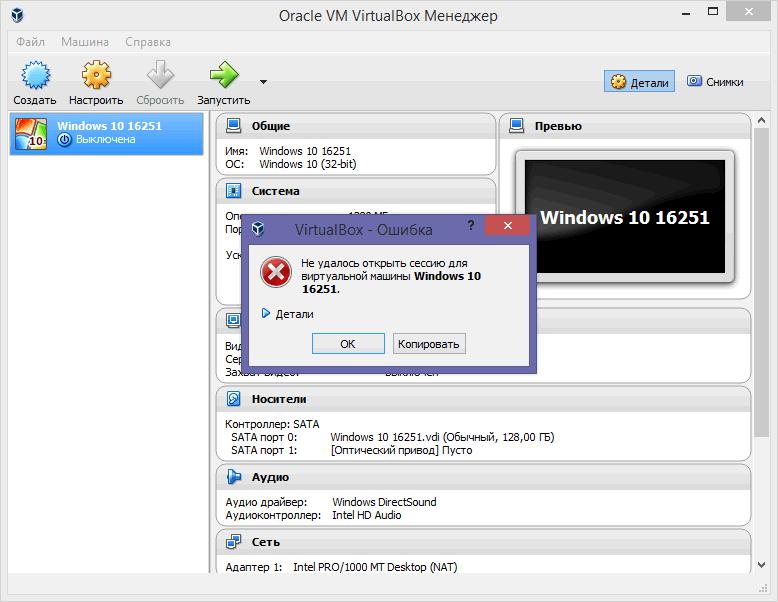Click the Аудио section speaker icon
This screenshot has height=602, width=778.
click(233, 476)
